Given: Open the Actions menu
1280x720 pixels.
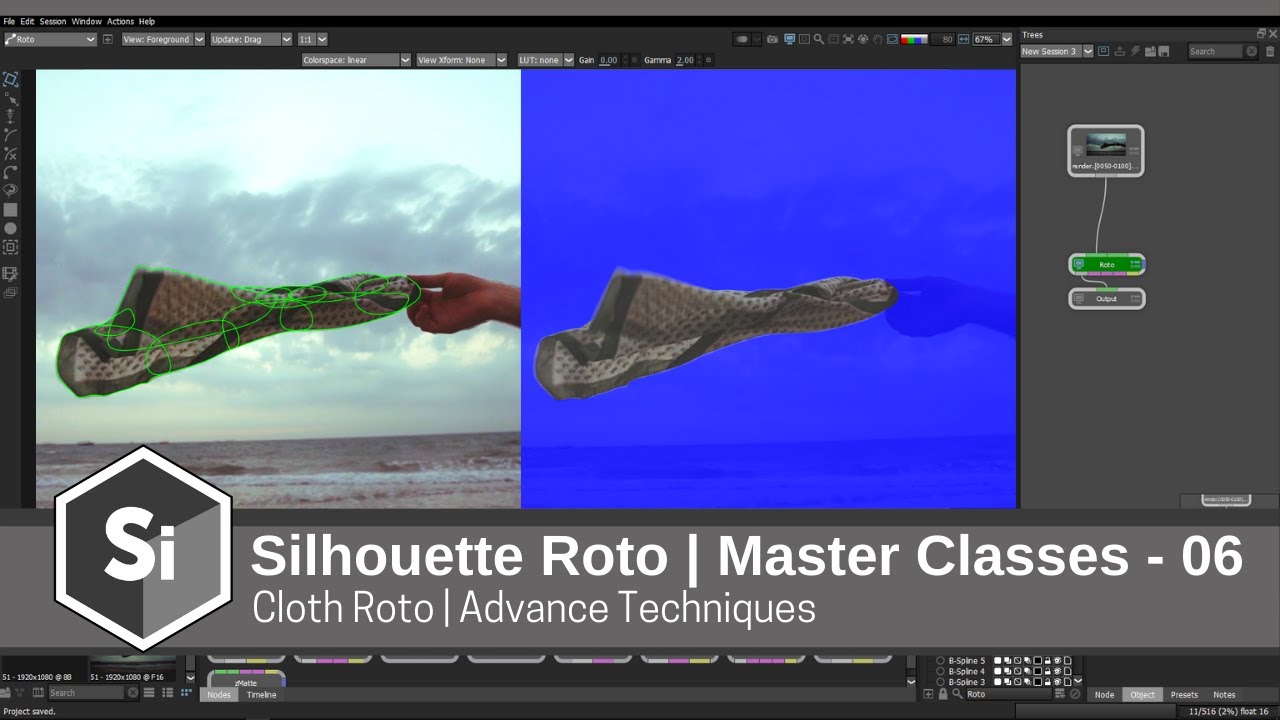Looking at the screenshot, I should click(x=120, y=21).
